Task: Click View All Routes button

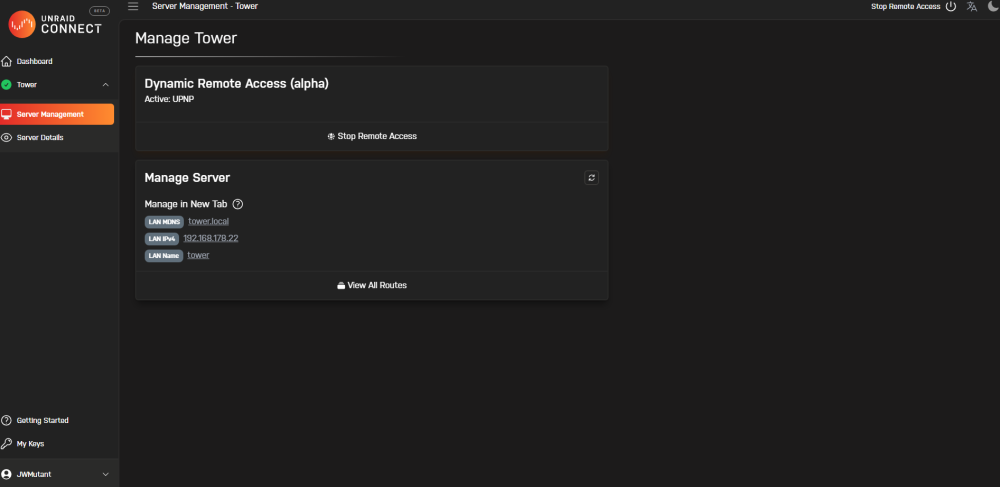Action: 372,286
